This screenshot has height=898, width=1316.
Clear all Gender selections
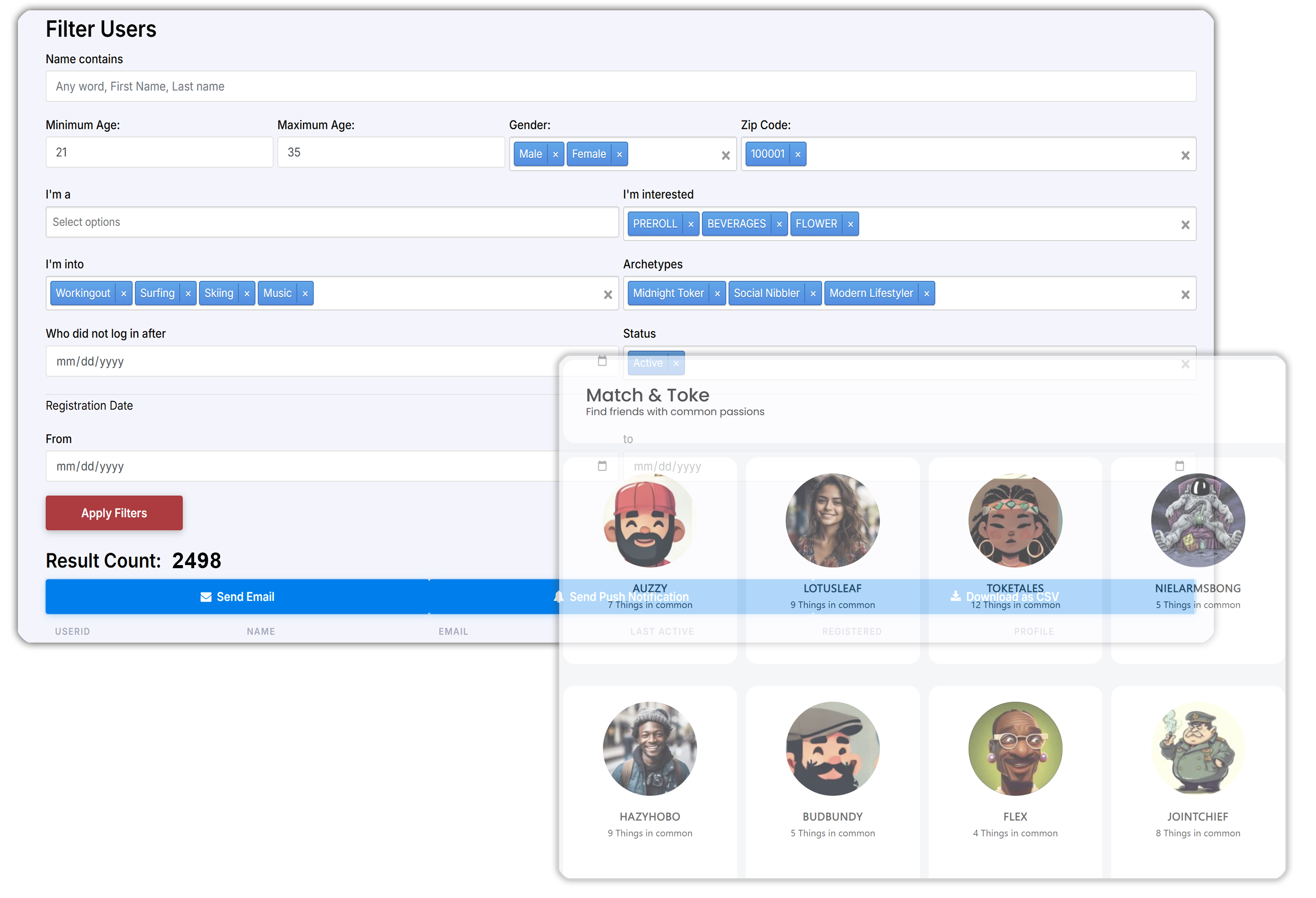(726, 155)
